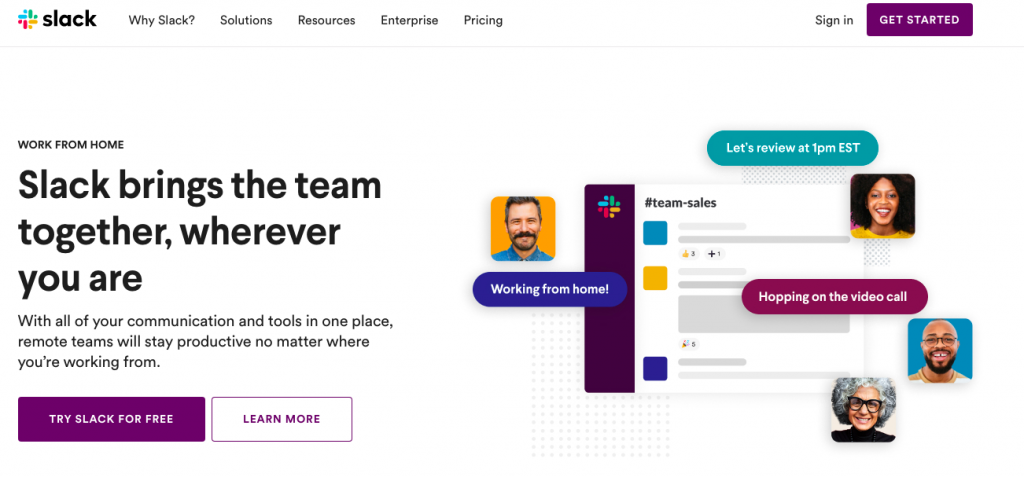Image resolution: width=1024 pixels, height=477 pixels.
Task: Click the gray-haired woman with glasses photo
Action: pos(863,410)
